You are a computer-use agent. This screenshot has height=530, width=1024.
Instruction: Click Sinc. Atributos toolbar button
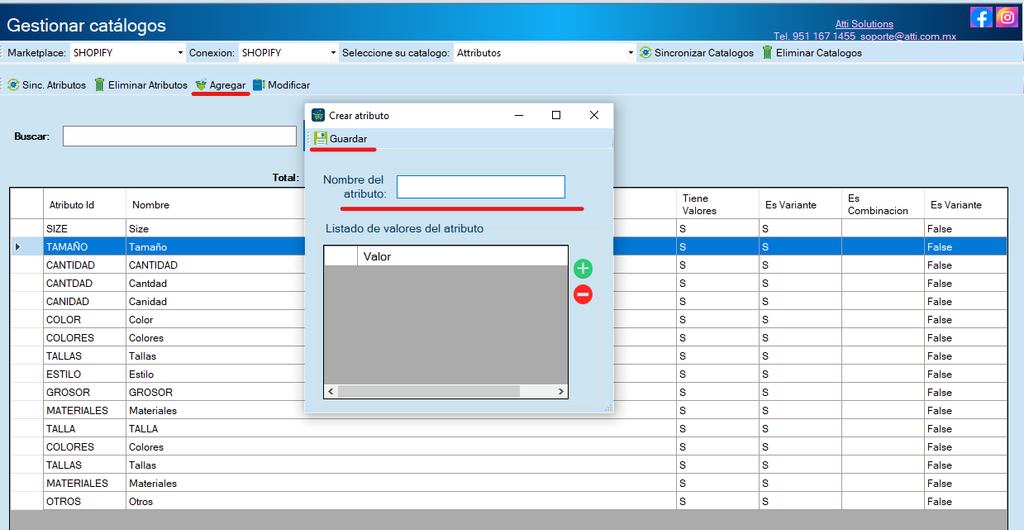[46, 85]
